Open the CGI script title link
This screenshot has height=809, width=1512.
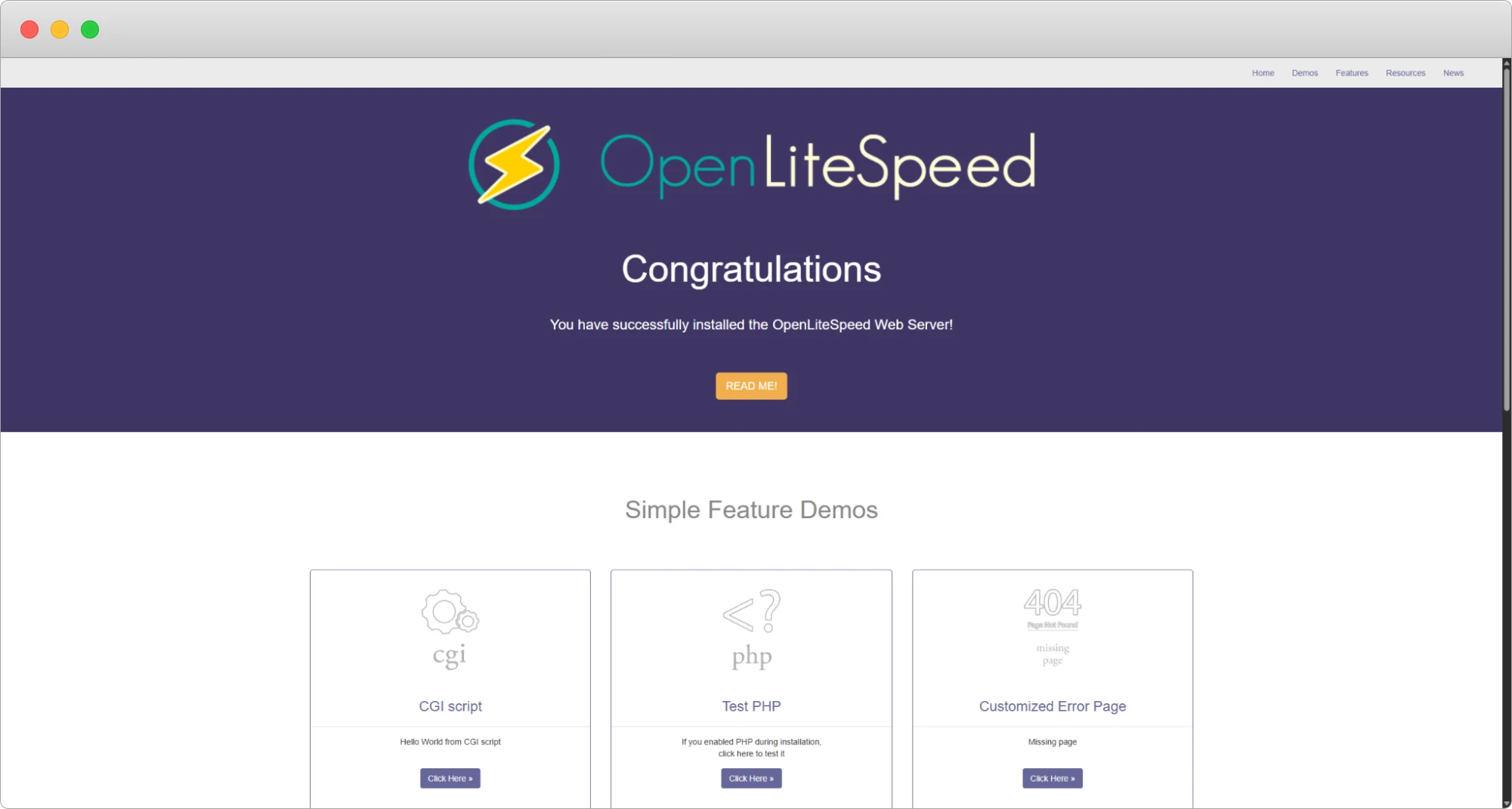pos(450,706)
